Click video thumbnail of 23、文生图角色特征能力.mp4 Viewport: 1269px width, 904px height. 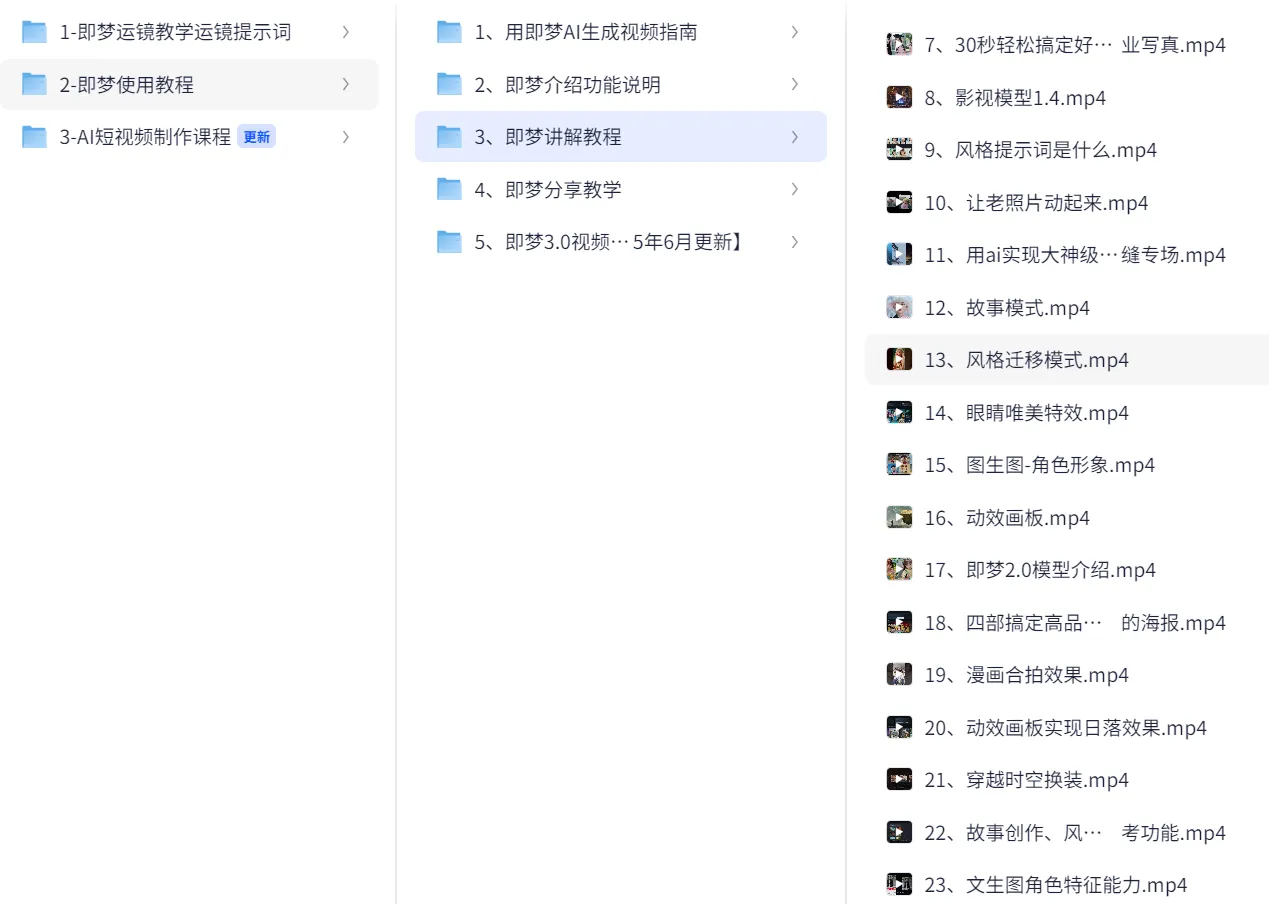(899, 885)
